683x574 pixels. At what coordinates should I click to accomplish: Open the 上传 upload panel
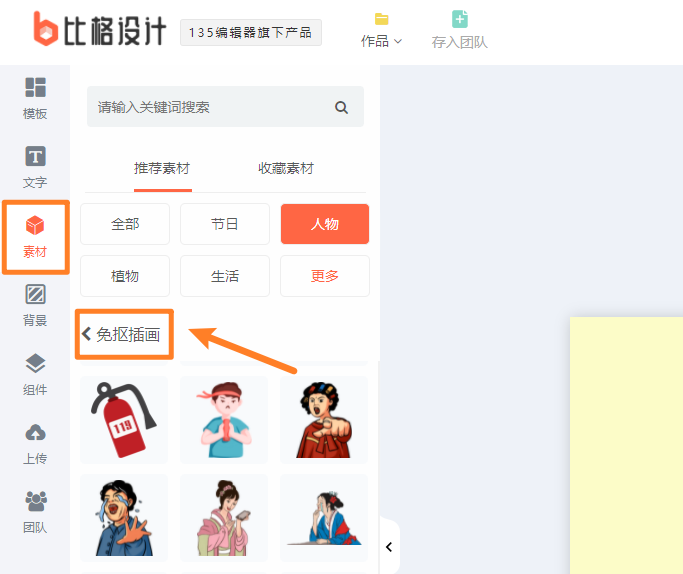[x=35, y=443]
